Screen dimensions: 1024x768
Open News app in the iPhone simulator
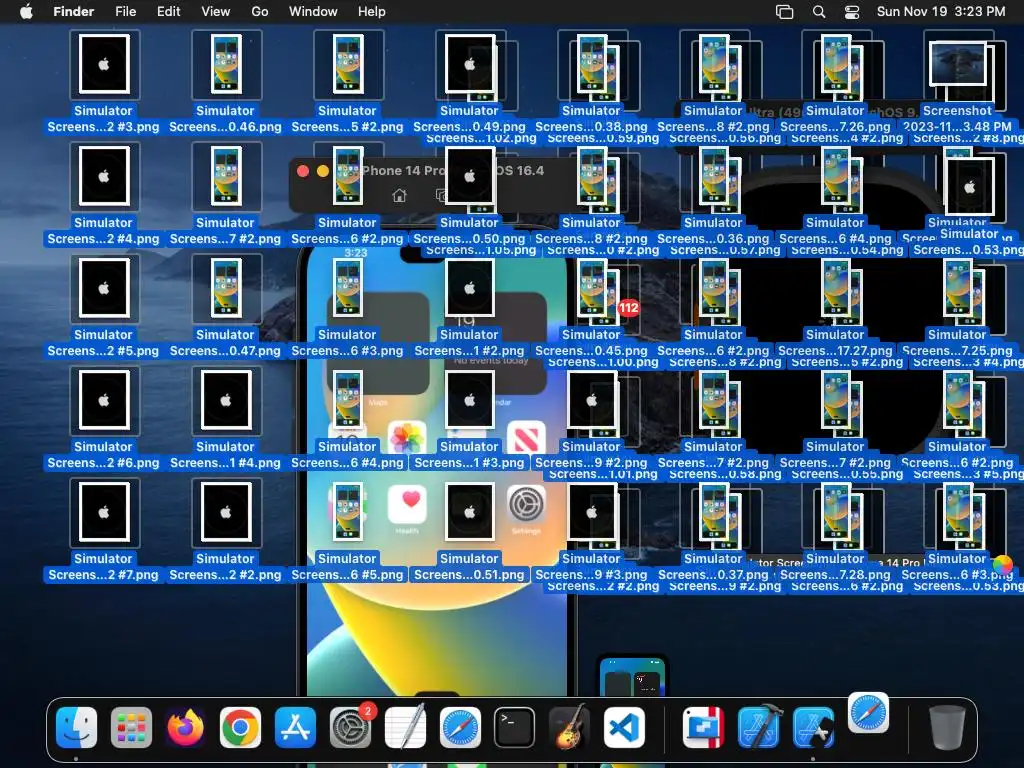click(x=526, y=437)
